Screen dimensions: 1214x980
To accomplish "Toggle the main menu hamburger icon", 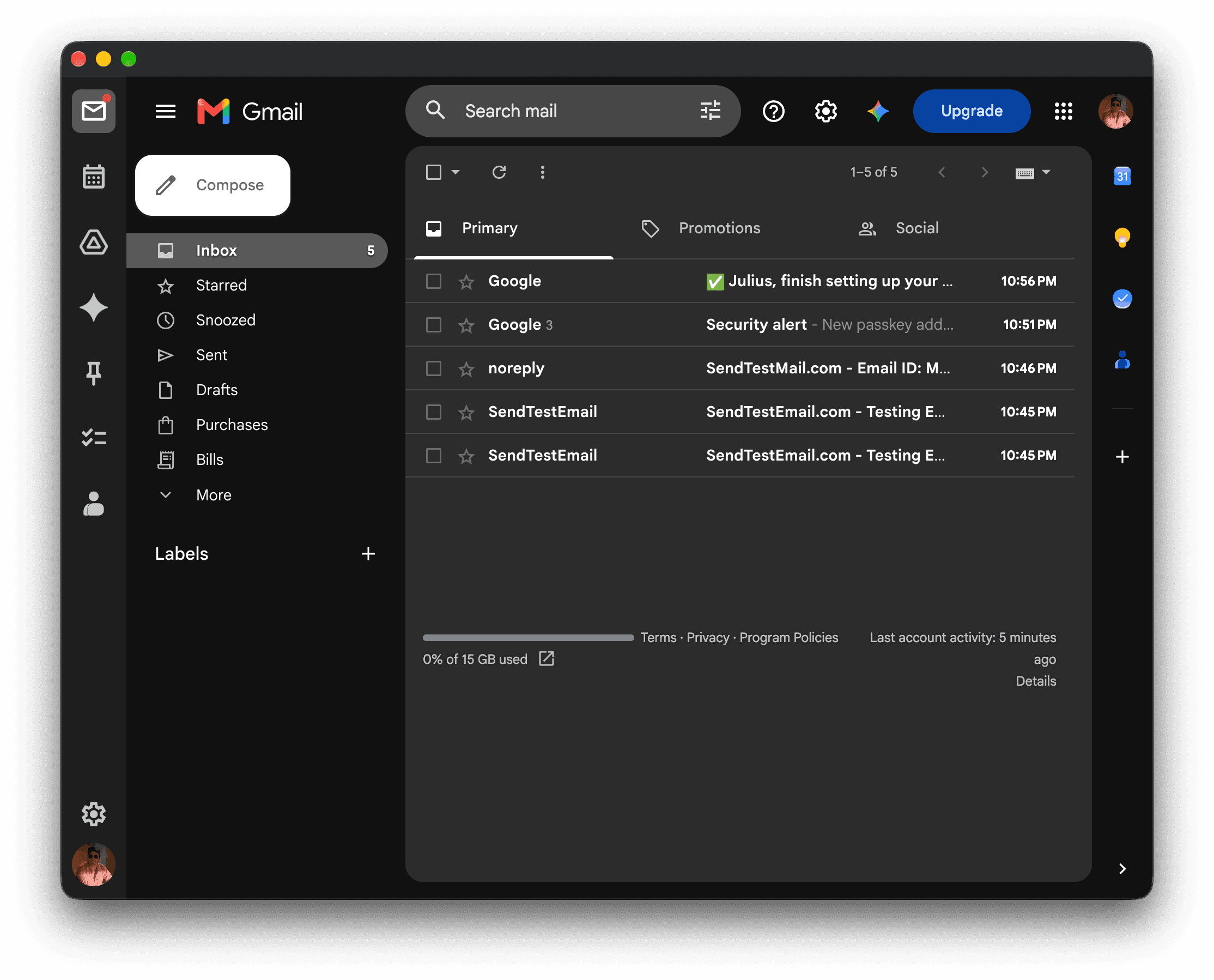I will click(165, 111).
